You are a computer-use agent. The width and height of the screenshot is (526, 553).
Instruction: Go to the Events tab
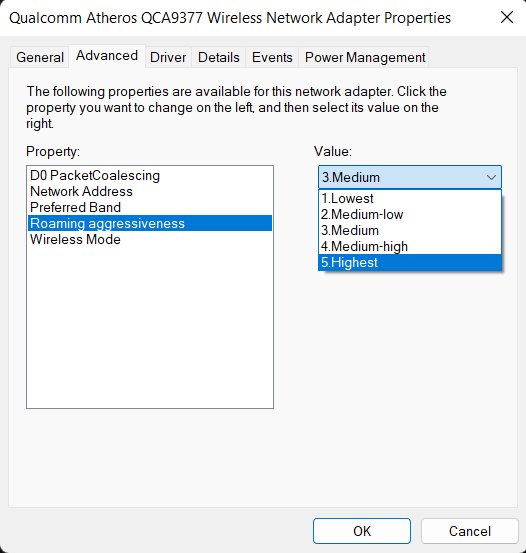[272, 57]
